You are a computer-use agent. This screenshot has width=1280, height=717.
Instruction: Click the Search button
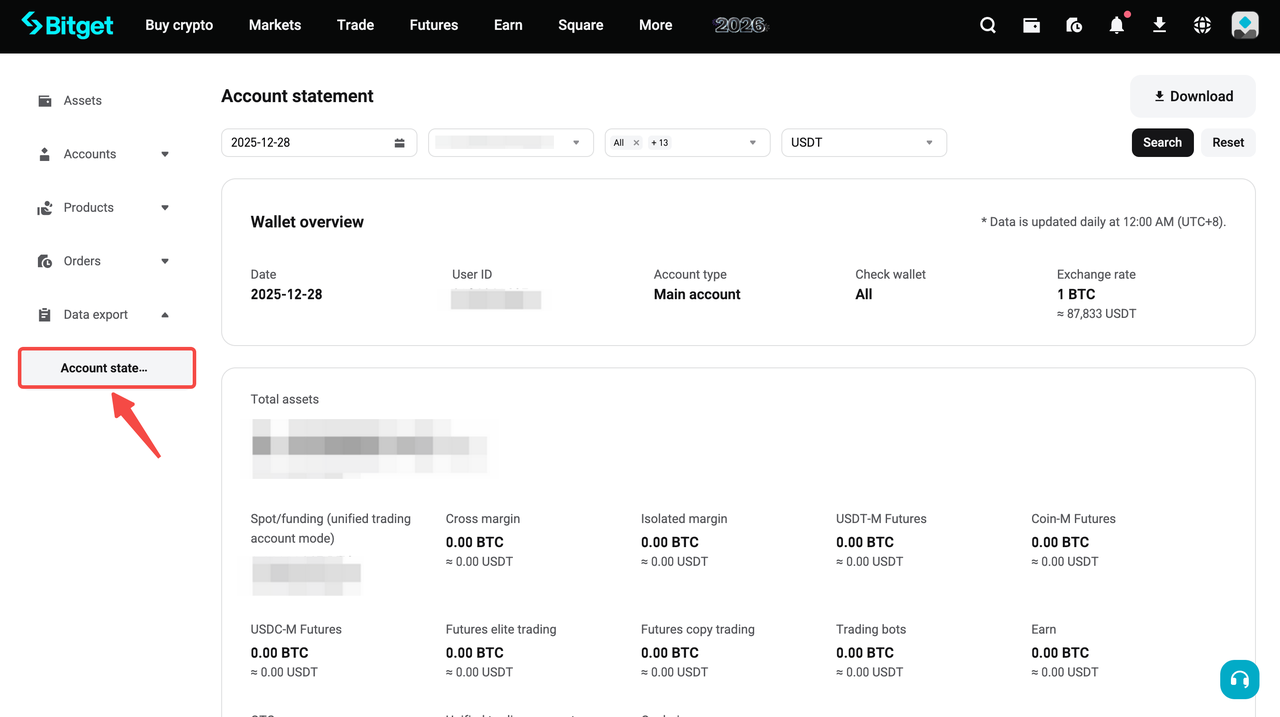coord(1162,142)
